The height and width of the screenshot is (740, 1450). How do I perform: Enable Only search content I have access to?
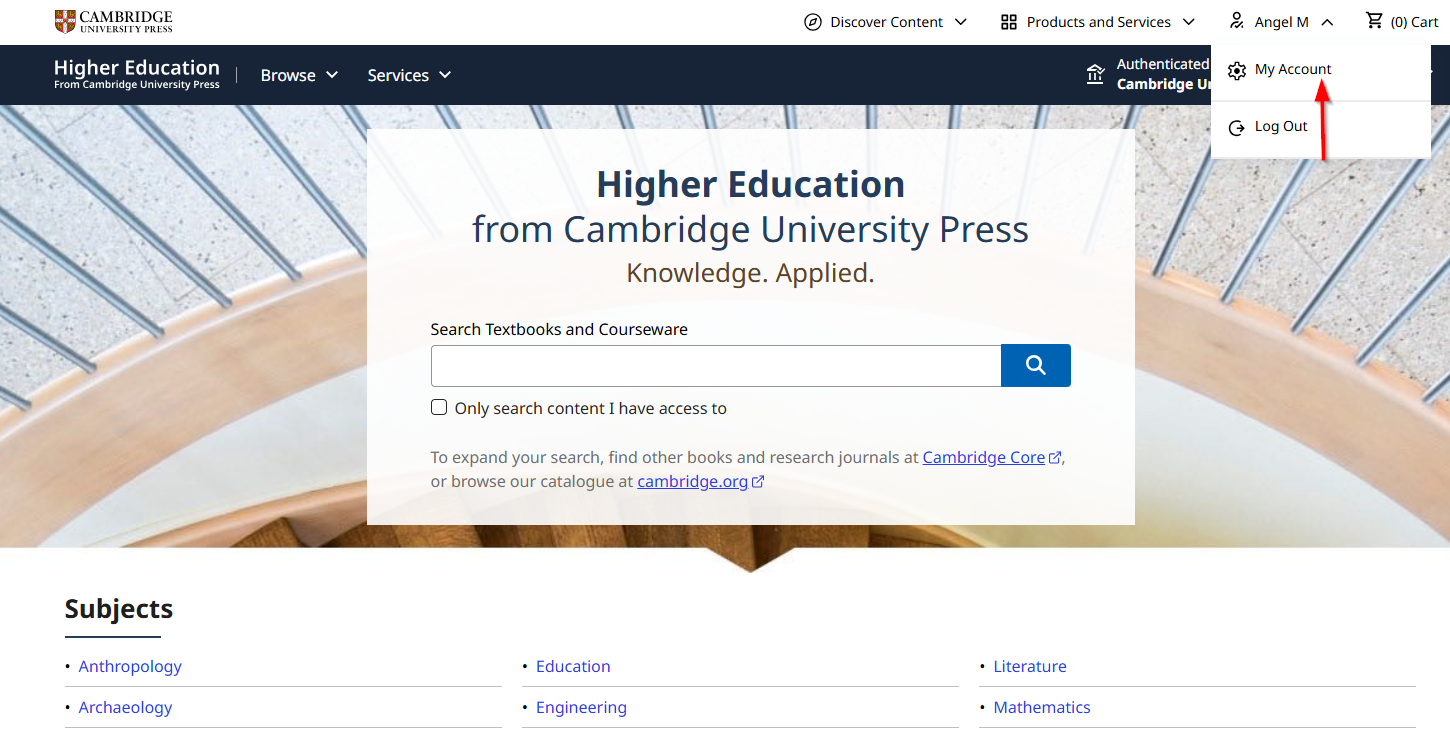coord(439,407)
